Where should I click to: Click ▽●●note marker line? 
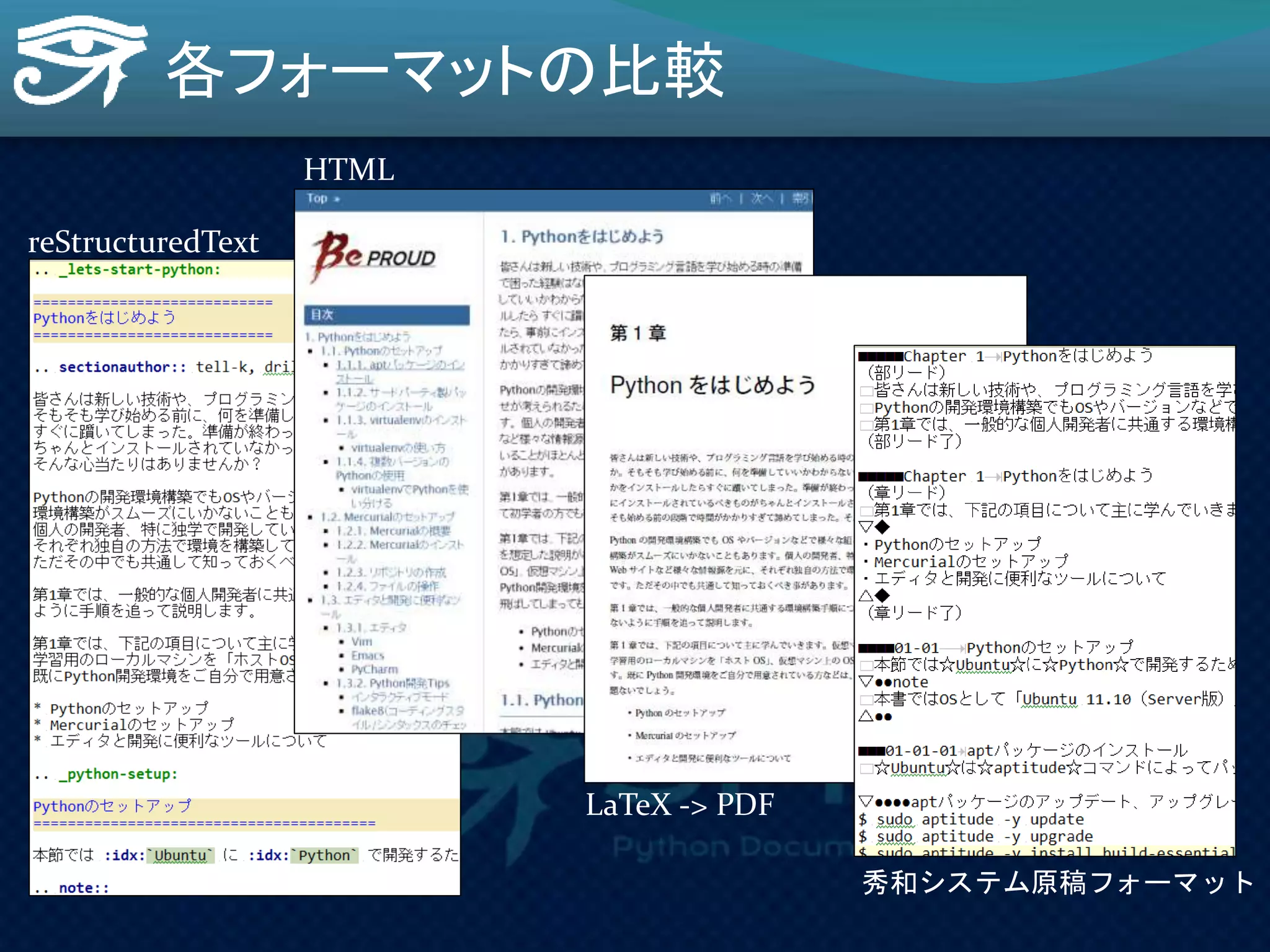(894, 682)
